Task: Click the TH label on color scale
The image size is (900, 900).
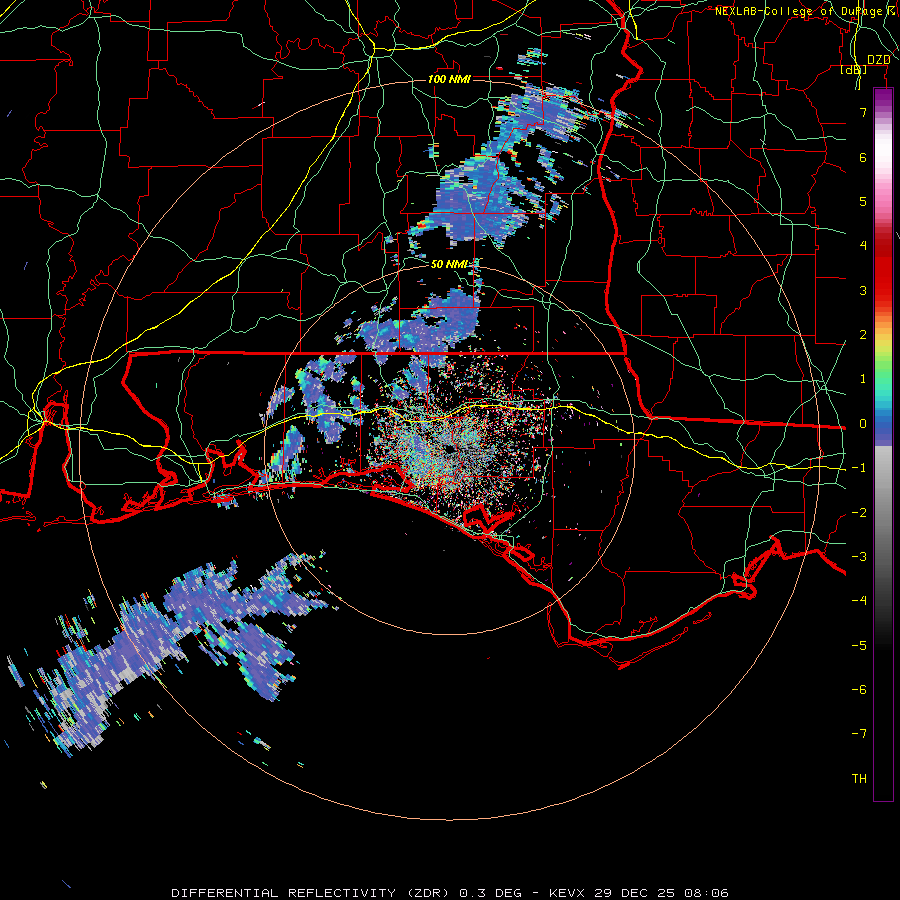Action: [859, 779]
